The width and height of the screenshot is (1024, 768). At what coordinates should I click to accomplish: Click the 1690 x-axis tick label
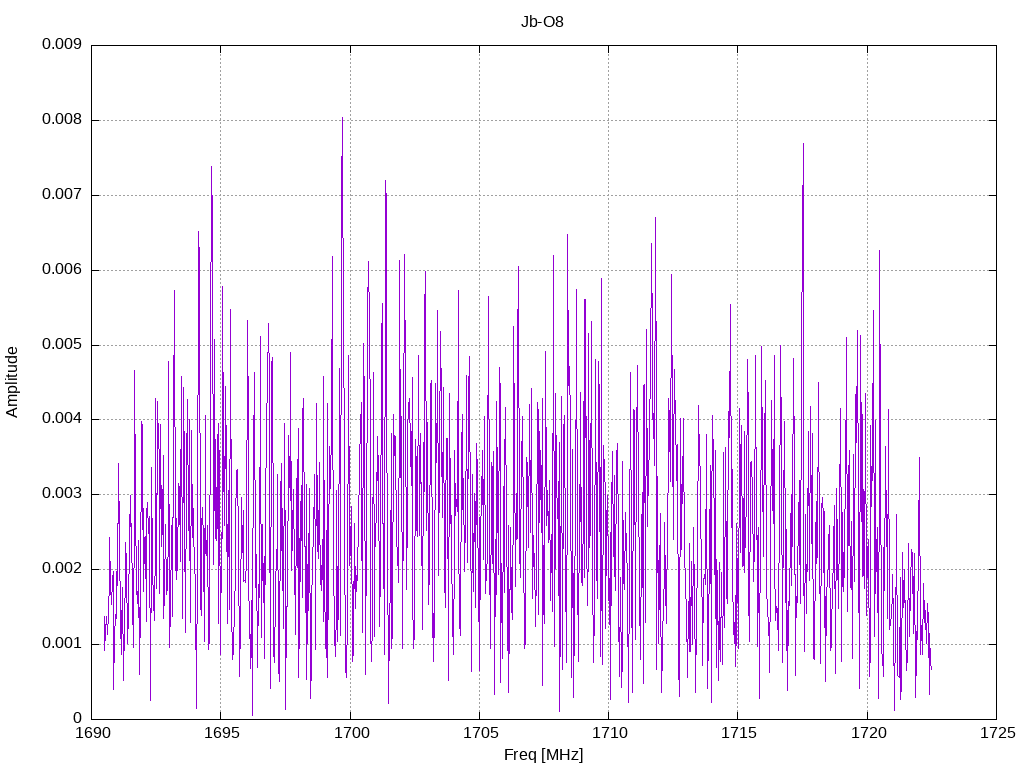93,733
